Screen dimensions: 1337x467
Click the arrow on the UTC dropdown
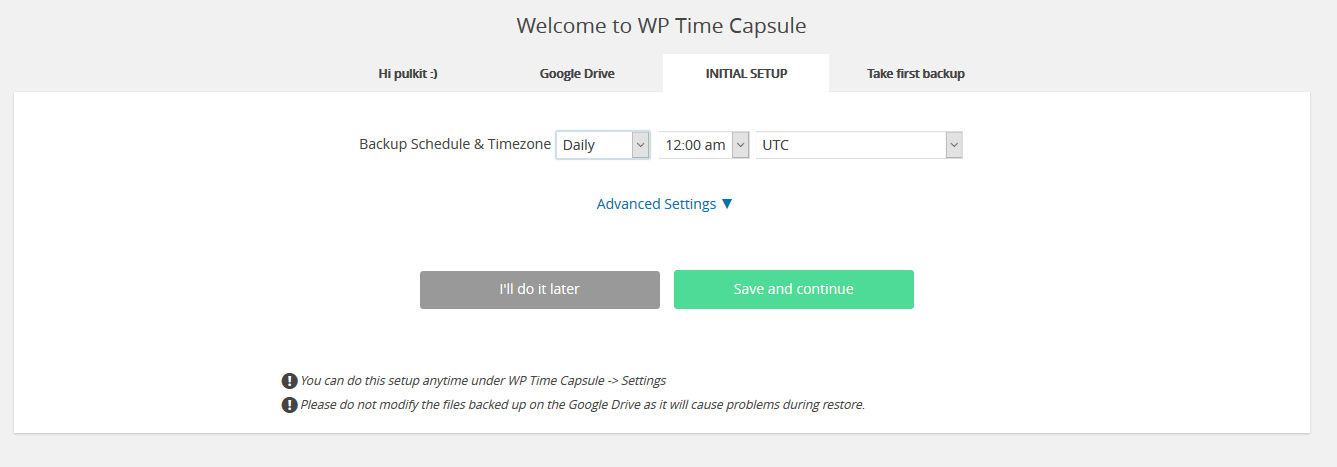click(x=954, y=145)
